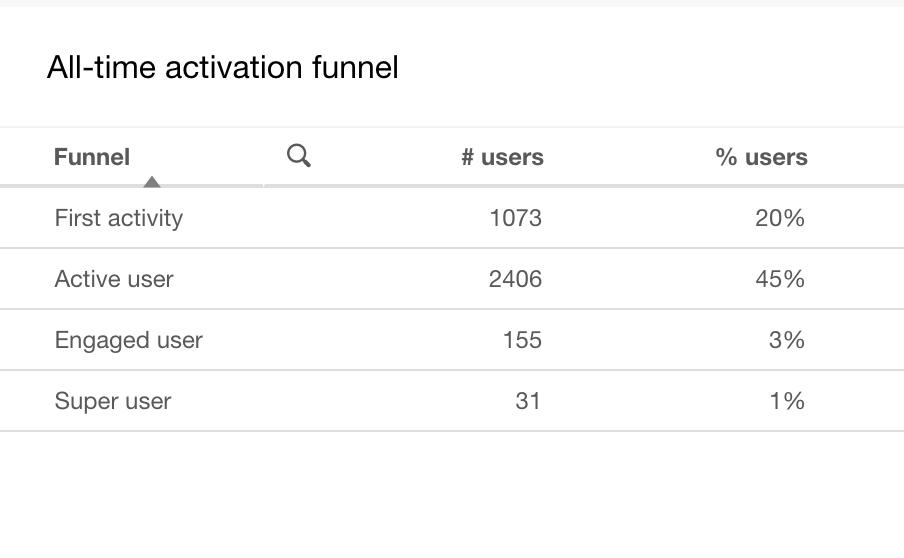
Task: Select the First activity row
Action: [x=452, y=218]
